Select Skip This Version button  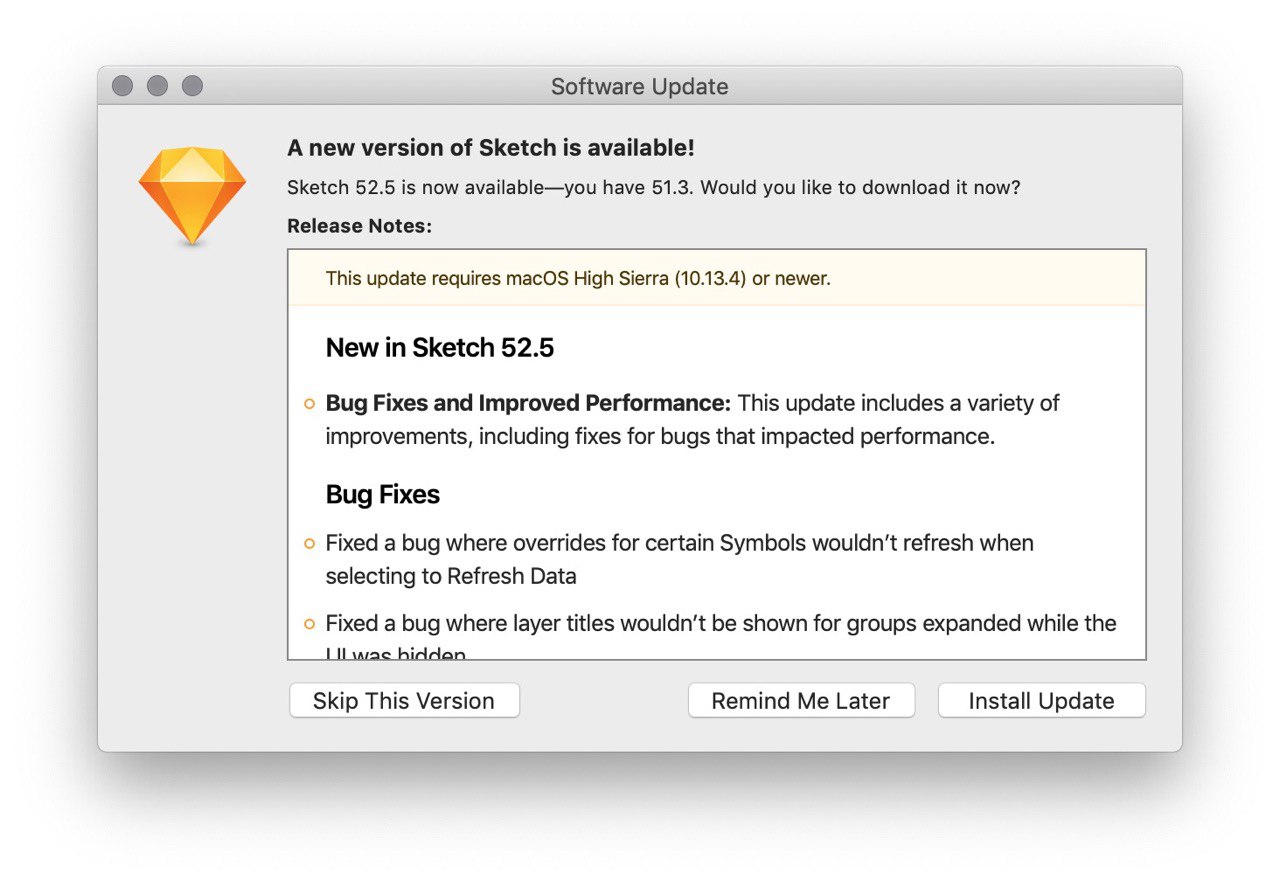pos(404,701)
